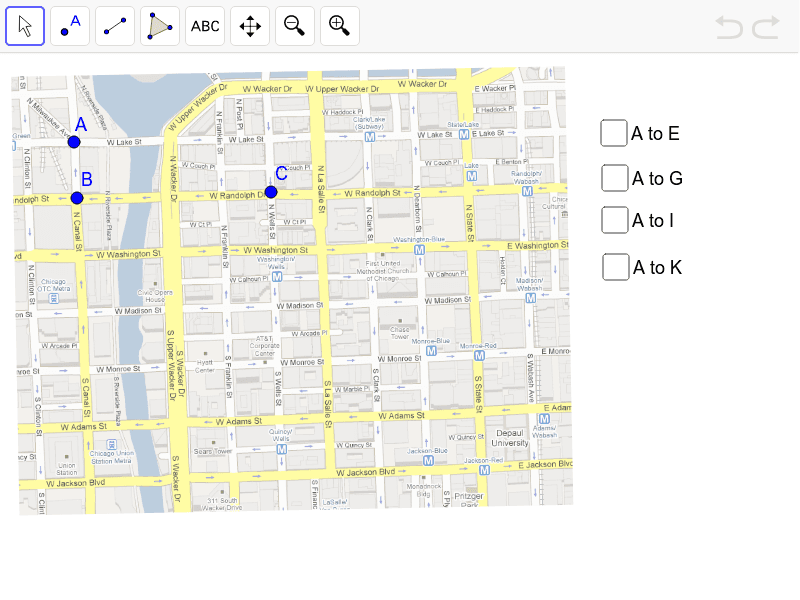Click the Jackson-Red M station marker
This screenshot has height=600, width=800.
point(484,470)
